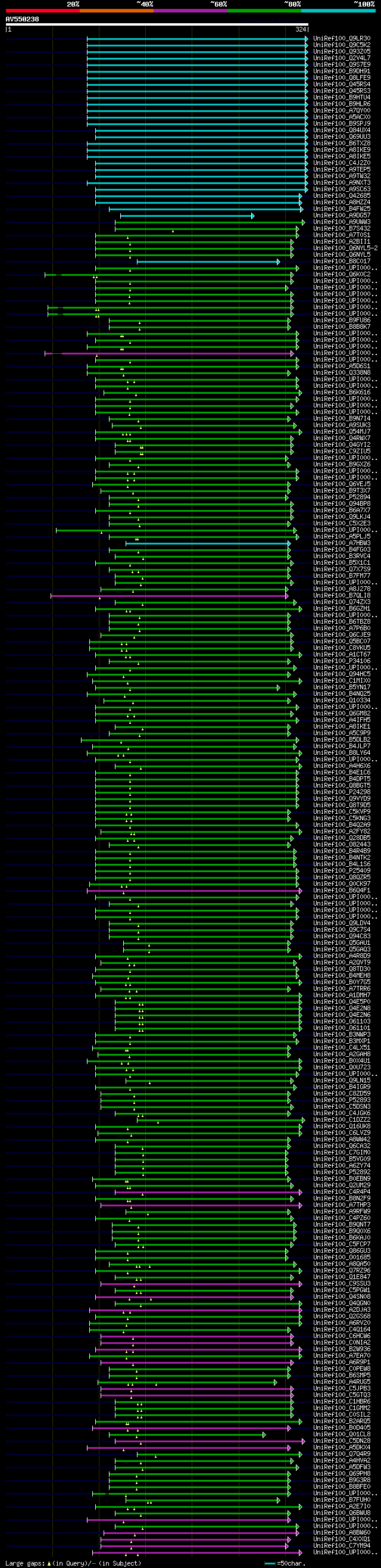This screenshot has height=1568, width=381.
Task: Click the UniRef100_B6Q4F1 label
Action: 342,891
